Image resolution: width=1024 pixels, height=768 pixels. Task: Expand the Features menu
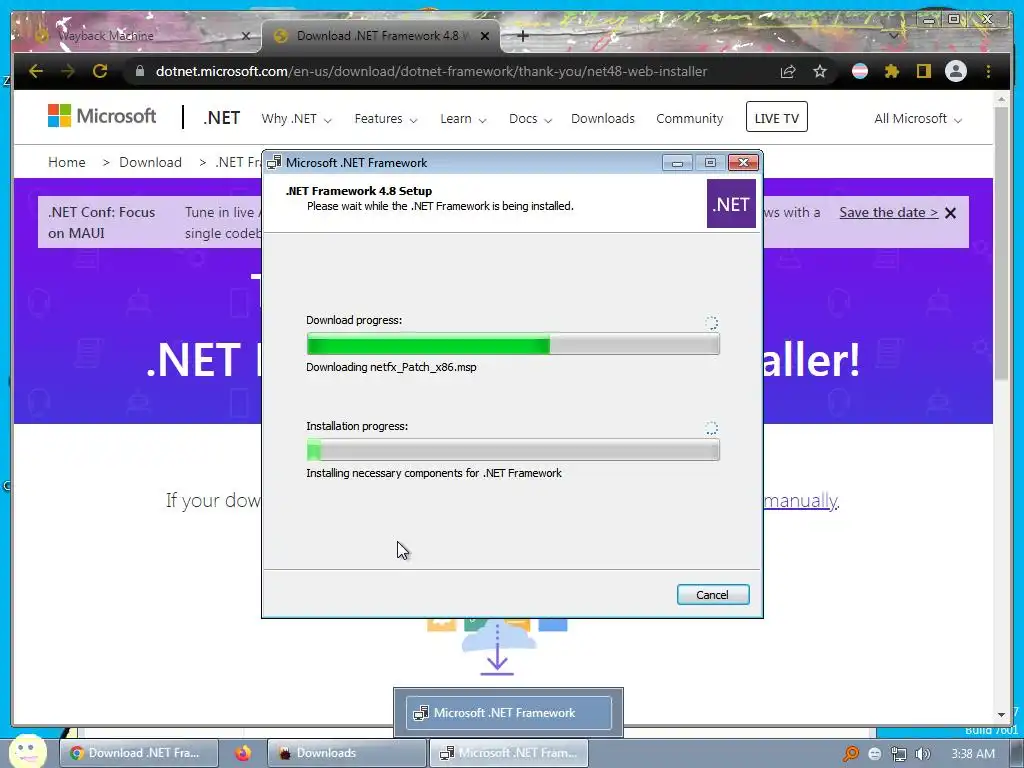[386, 119]
